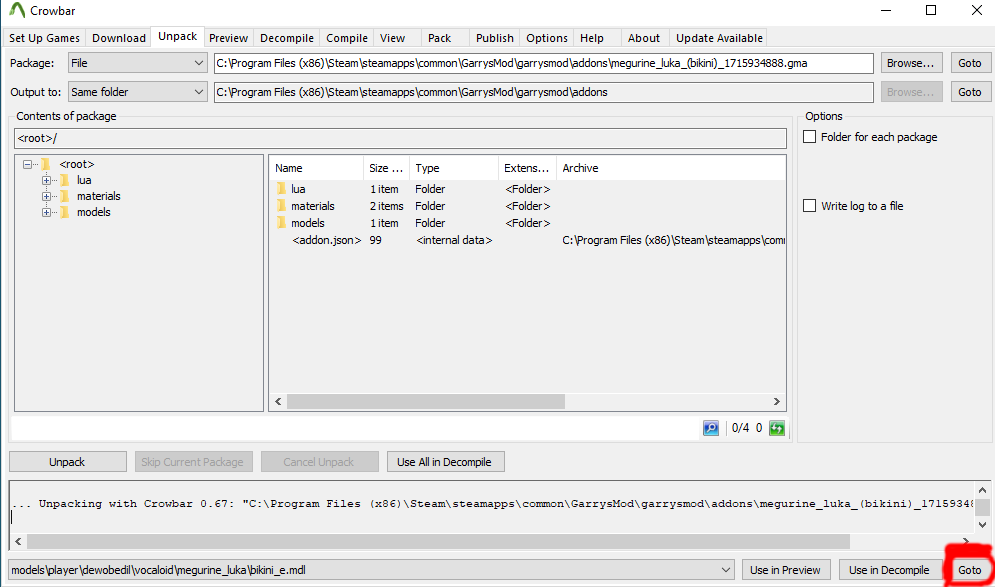Open the About tab
Image resolution: width=995 pixels, height=587 pixels.
[644, 38]
